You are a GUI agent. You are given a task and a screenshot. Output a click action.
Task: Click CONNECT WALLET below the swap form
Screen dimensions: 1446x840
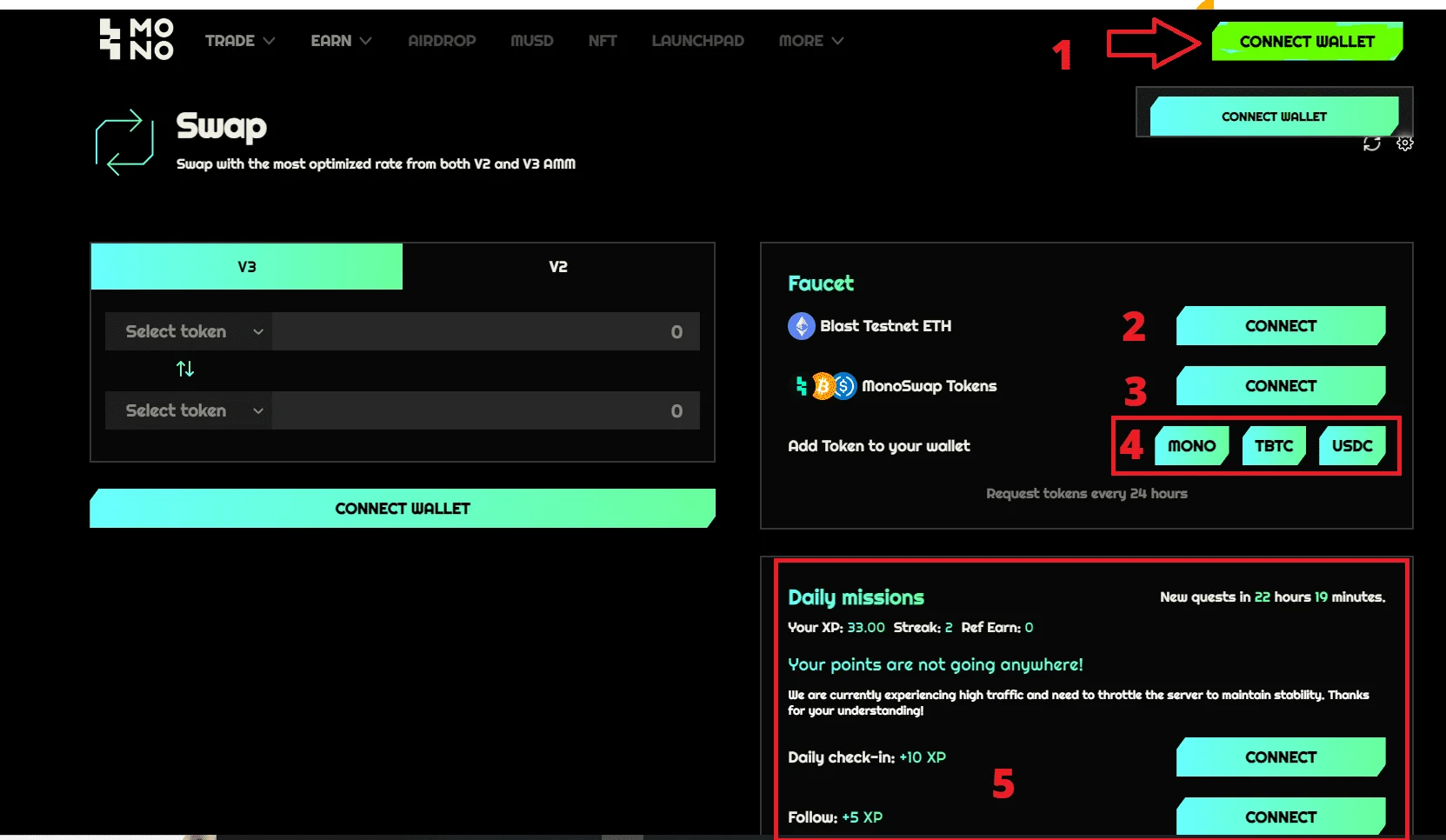tap(403, 509)
